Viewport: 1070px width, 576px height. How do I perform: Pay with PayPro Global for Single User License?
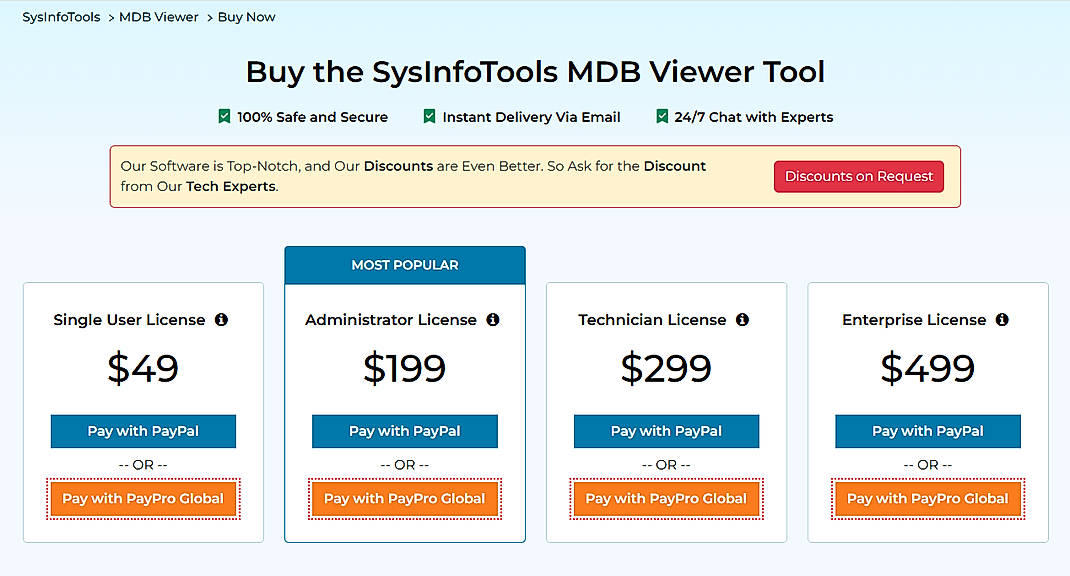143,499
